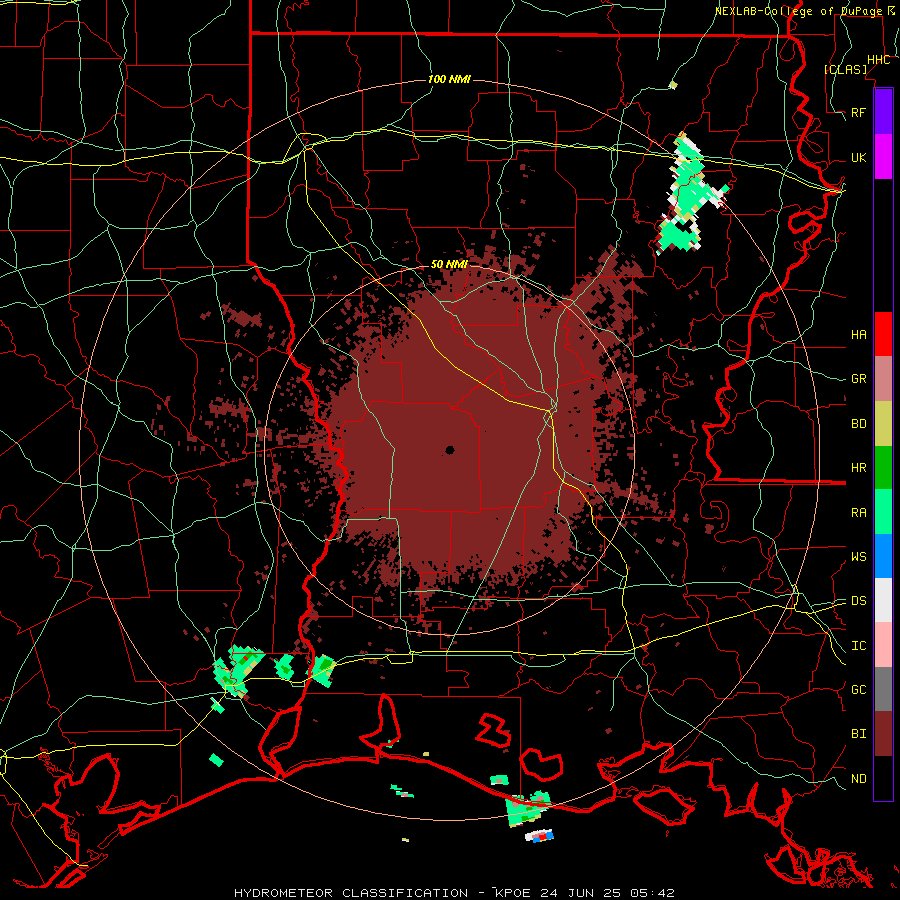
Task: Click the WS blue legend swatch
Action: point(883,556)
